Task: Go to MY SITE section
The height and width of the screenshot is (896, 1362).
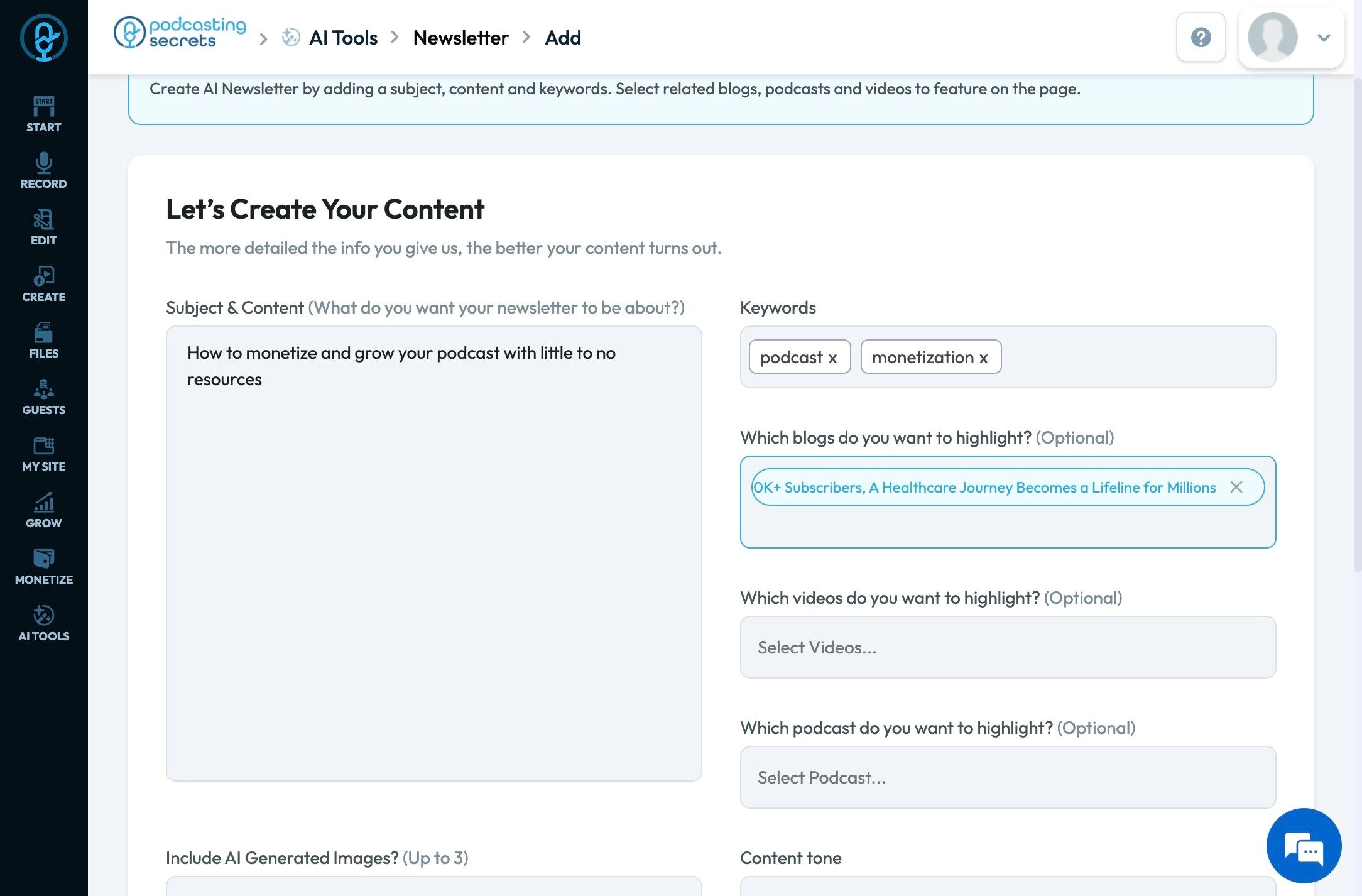Action: (x=43, y=454)
